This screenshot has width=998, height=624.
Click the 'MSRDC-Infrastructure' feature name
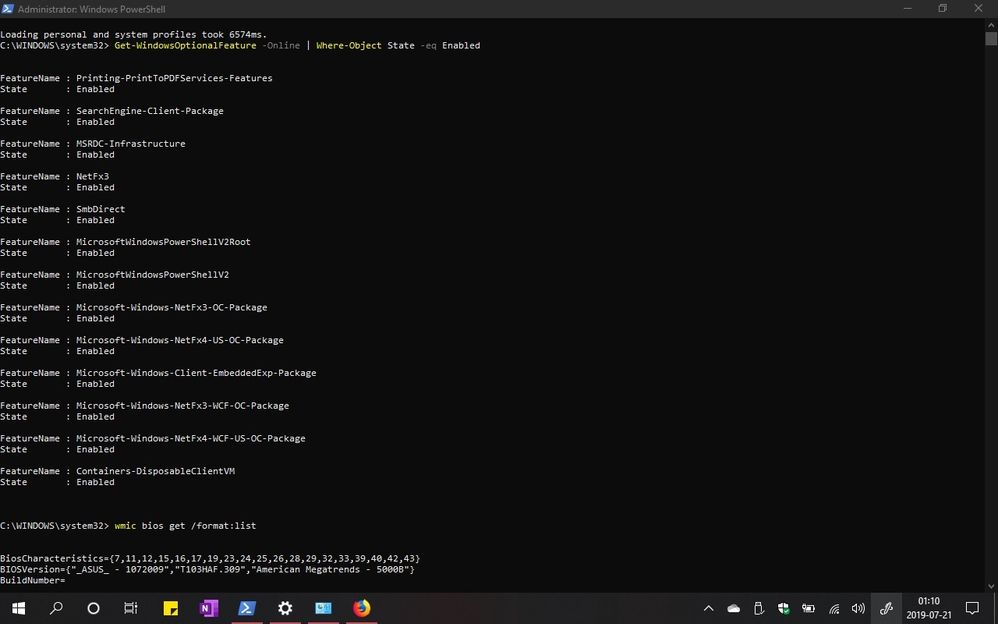131,144
